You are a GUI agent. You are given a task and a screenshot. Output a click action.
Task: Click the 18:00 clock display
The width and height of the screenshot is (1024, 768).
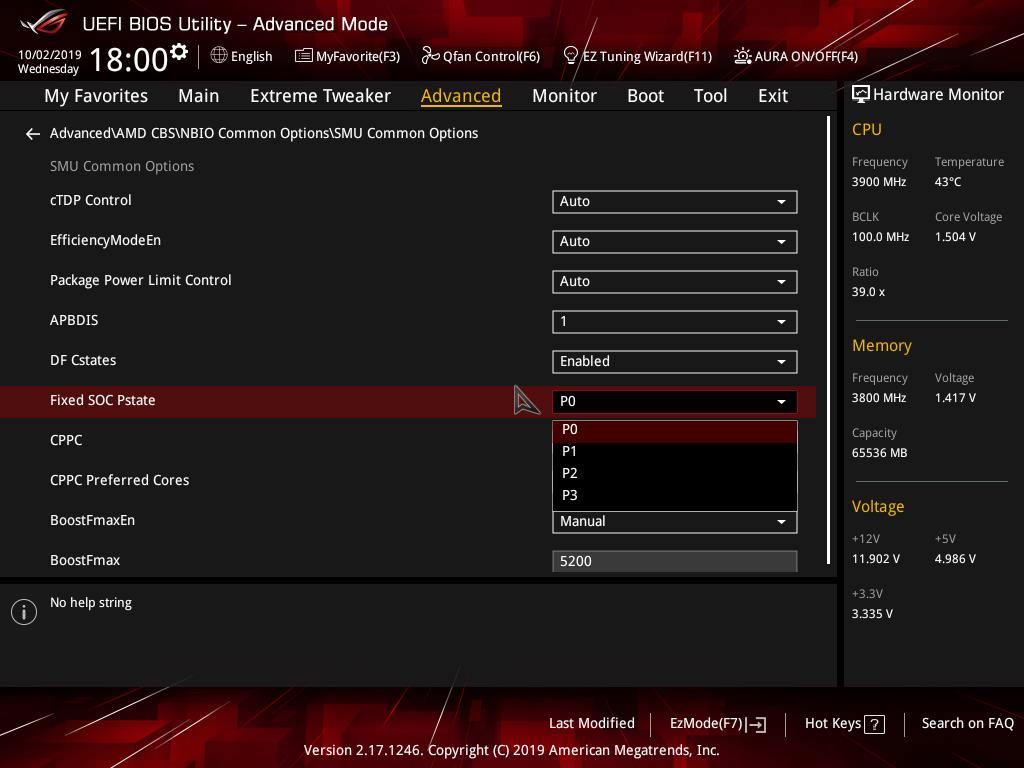(x=129, y=59)
